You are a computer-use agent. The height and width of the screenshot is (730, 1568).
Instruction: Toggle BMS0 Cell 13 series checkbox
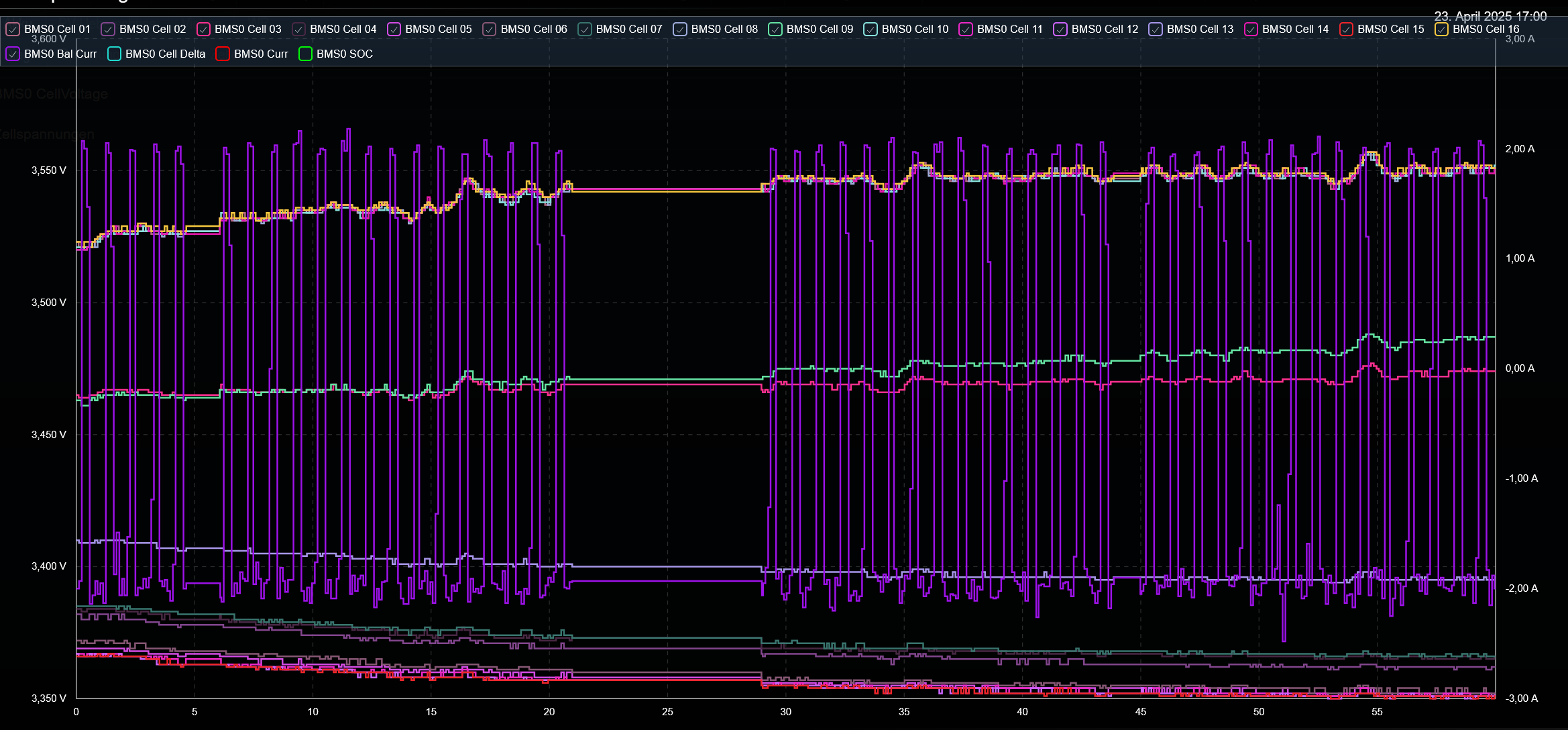[x=1156, y=30]
